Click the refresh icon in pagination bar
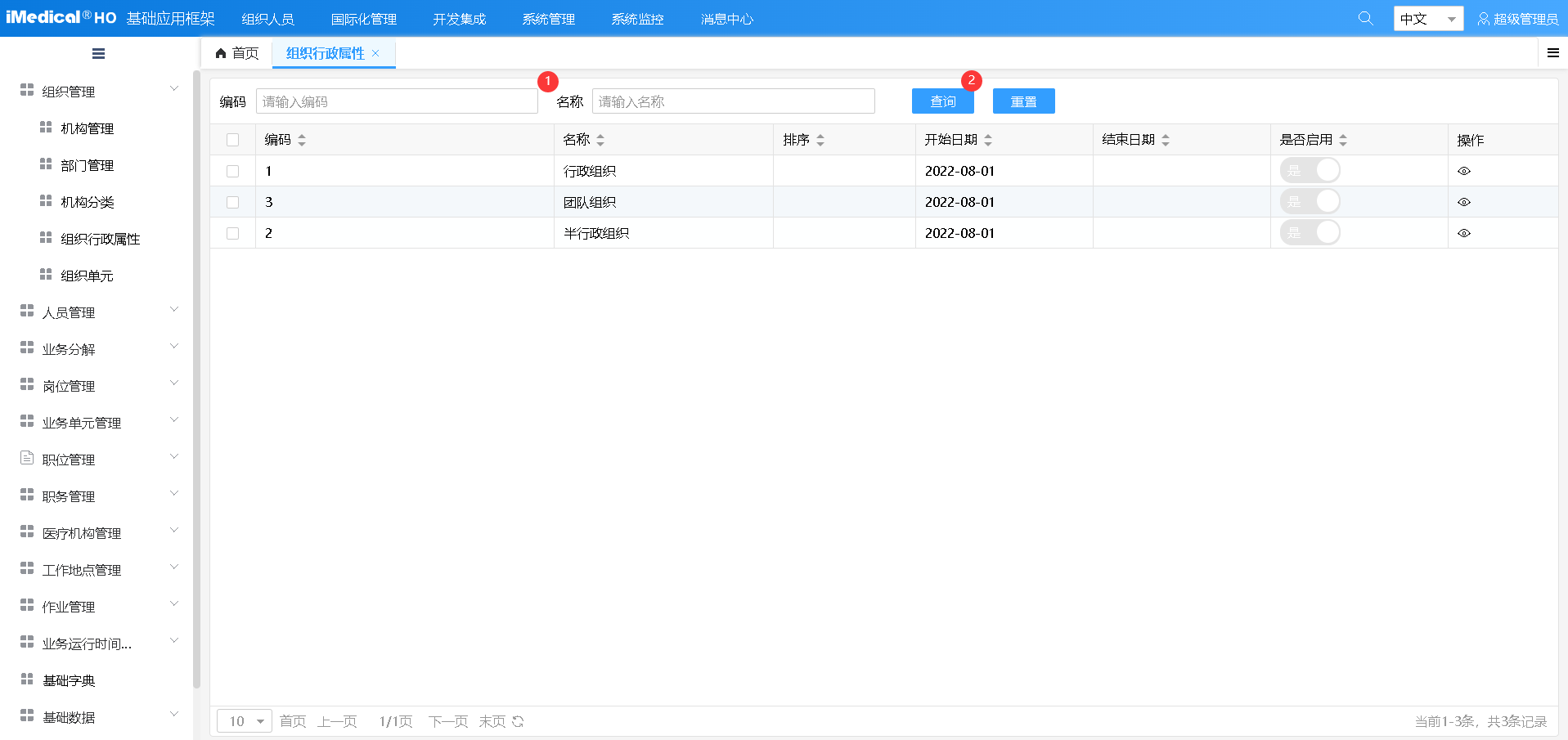The height and width of the screenshot is (740, 1568). [x=518, y=721]
